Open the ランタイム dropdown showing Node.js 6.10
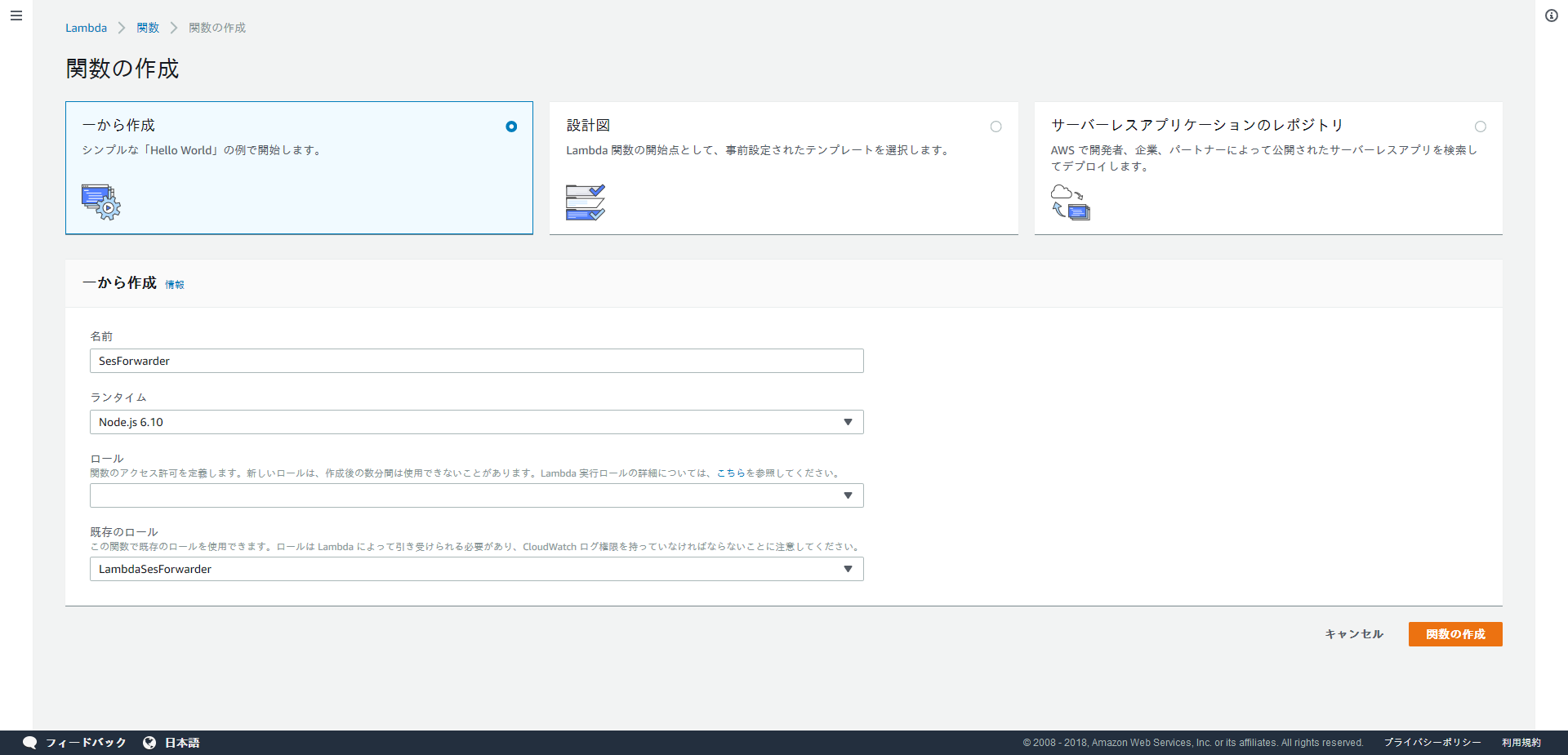 [477, 422]
